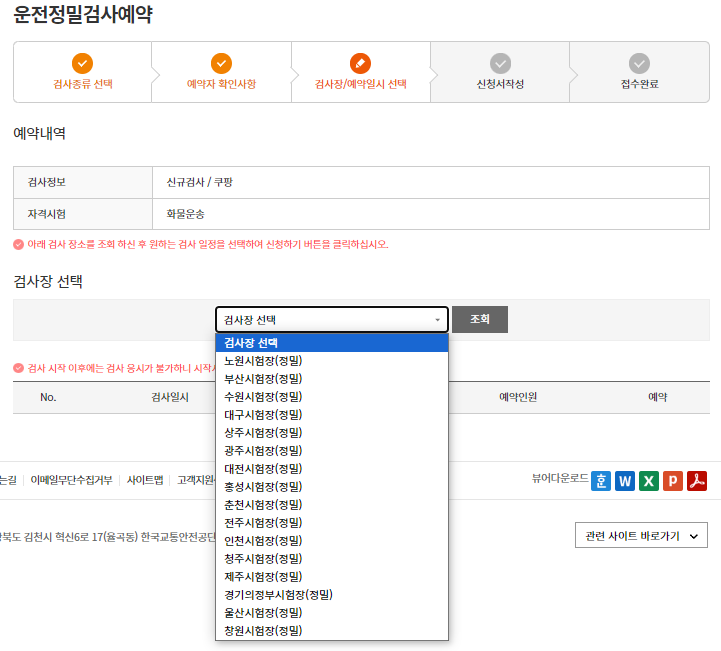This screenshot has width=721, height=651.
Task: Click 접수완료 step label
Action: (x=640, y=84)
